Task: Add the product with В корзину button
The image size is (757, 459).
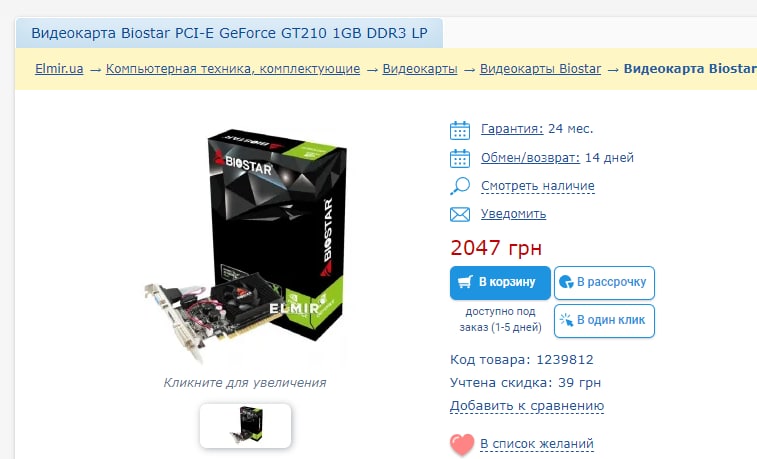Action: [500, 283]
